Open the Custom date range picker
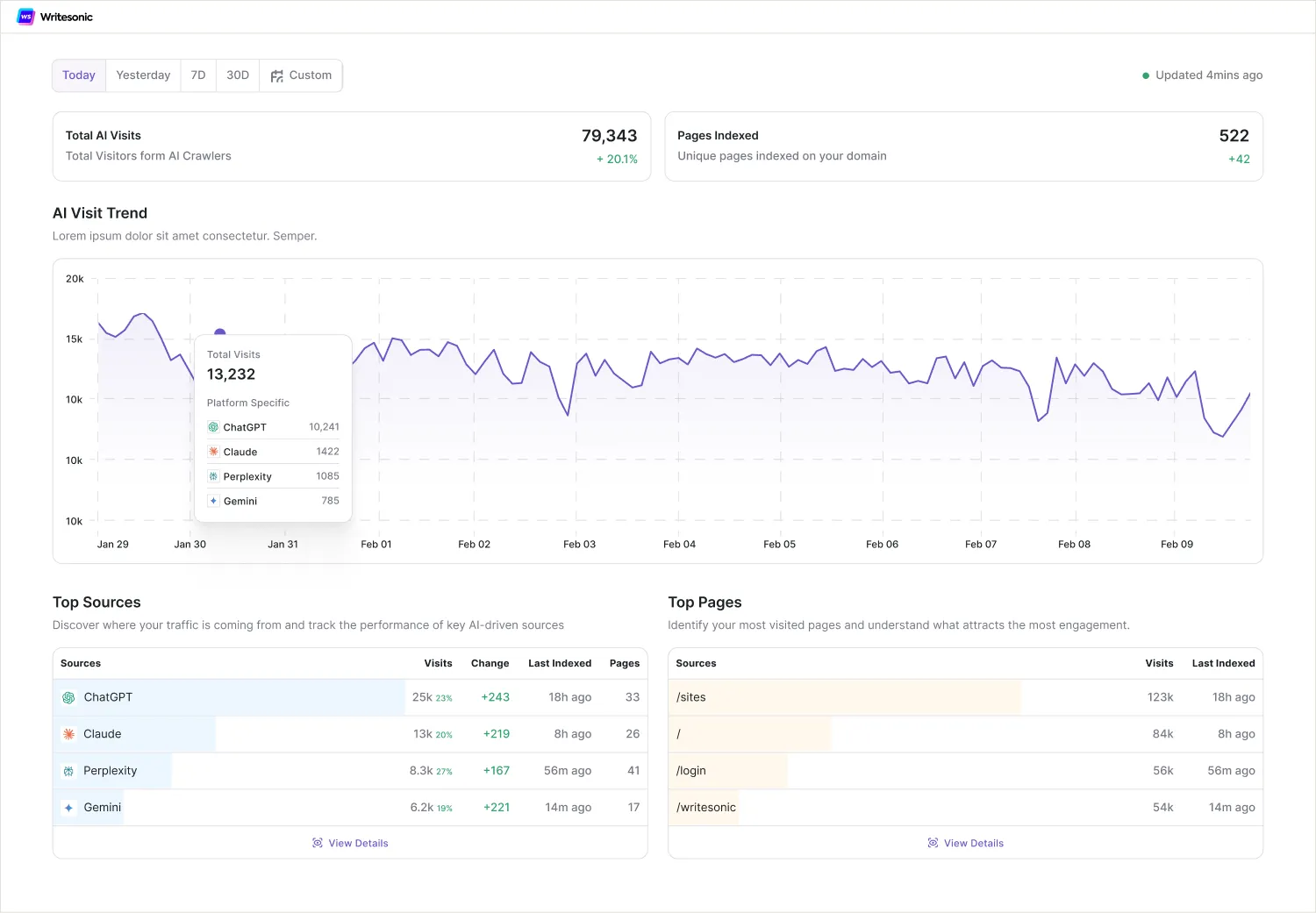The width and height of the screenshot is (1316, 913). tap(301, 75)
